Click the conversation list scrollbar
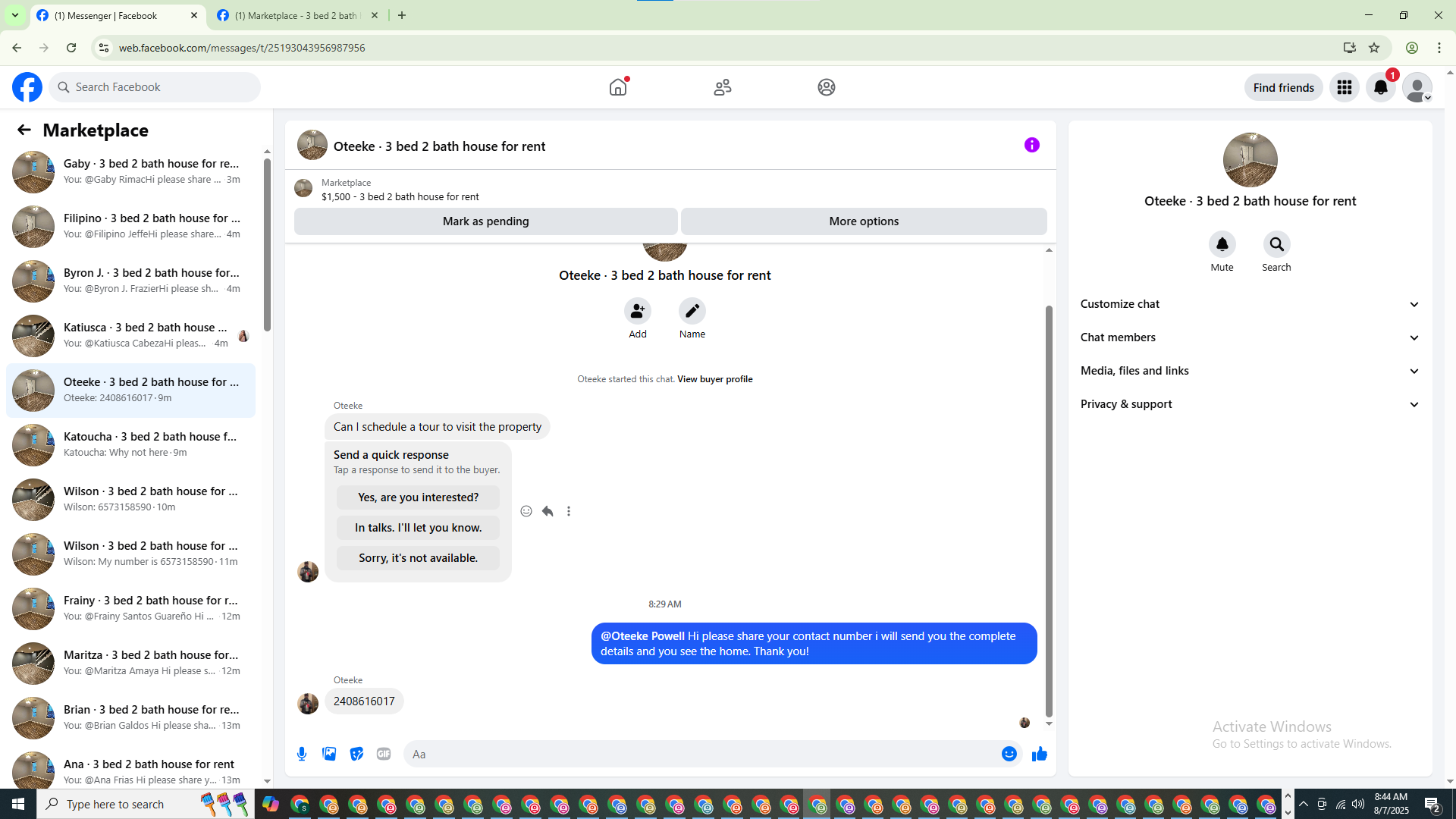 point(267,244)
